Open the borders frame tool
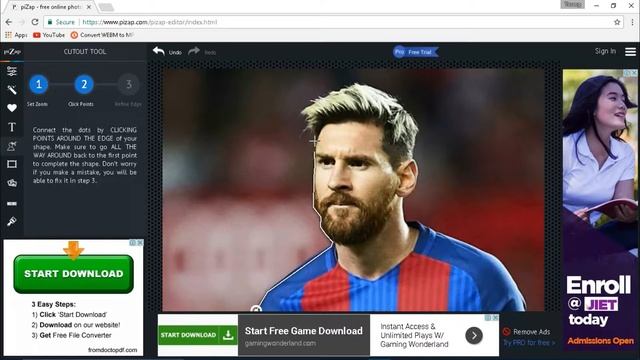This screenshot has height=360, width=640. (x=12, y=164)
